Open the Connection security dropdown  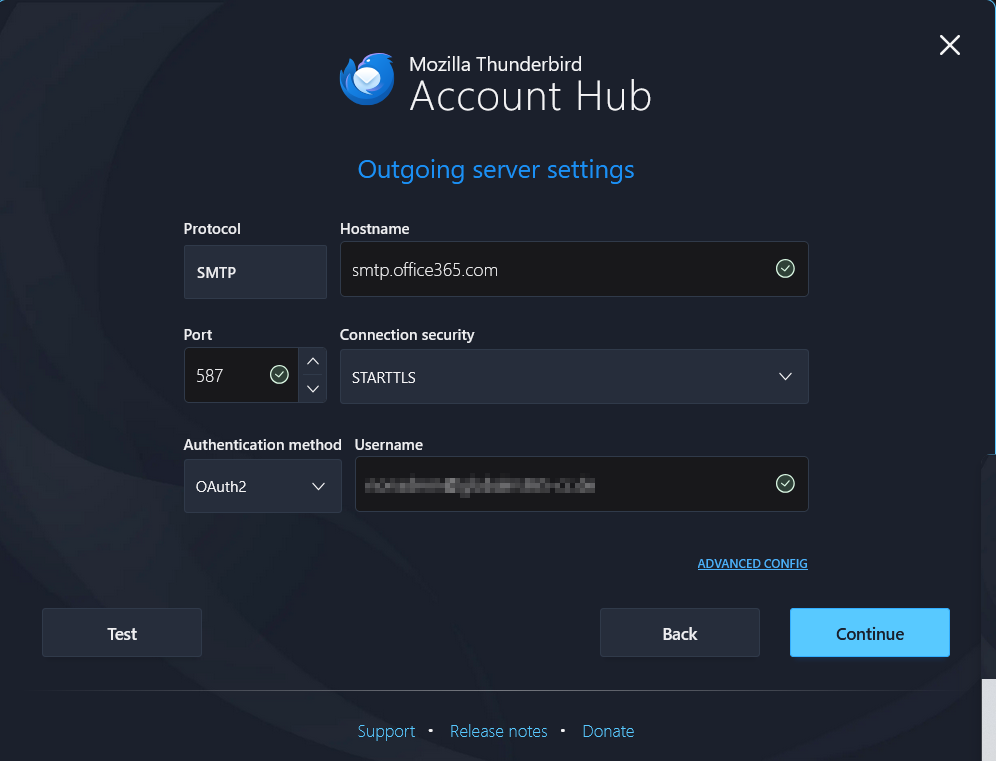[574, 377]
